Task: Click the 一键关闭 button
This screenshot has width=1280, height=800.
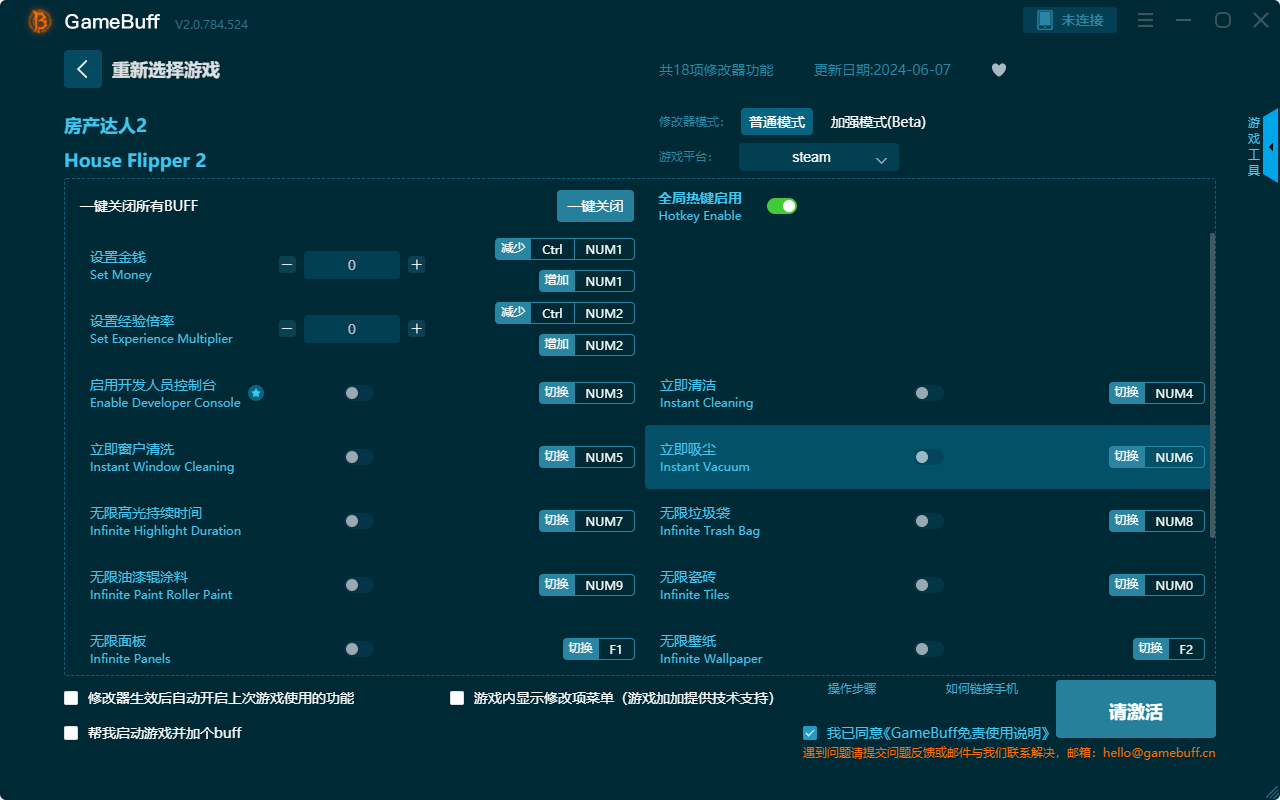Action: pyautogui.click(x=596, y=206)
